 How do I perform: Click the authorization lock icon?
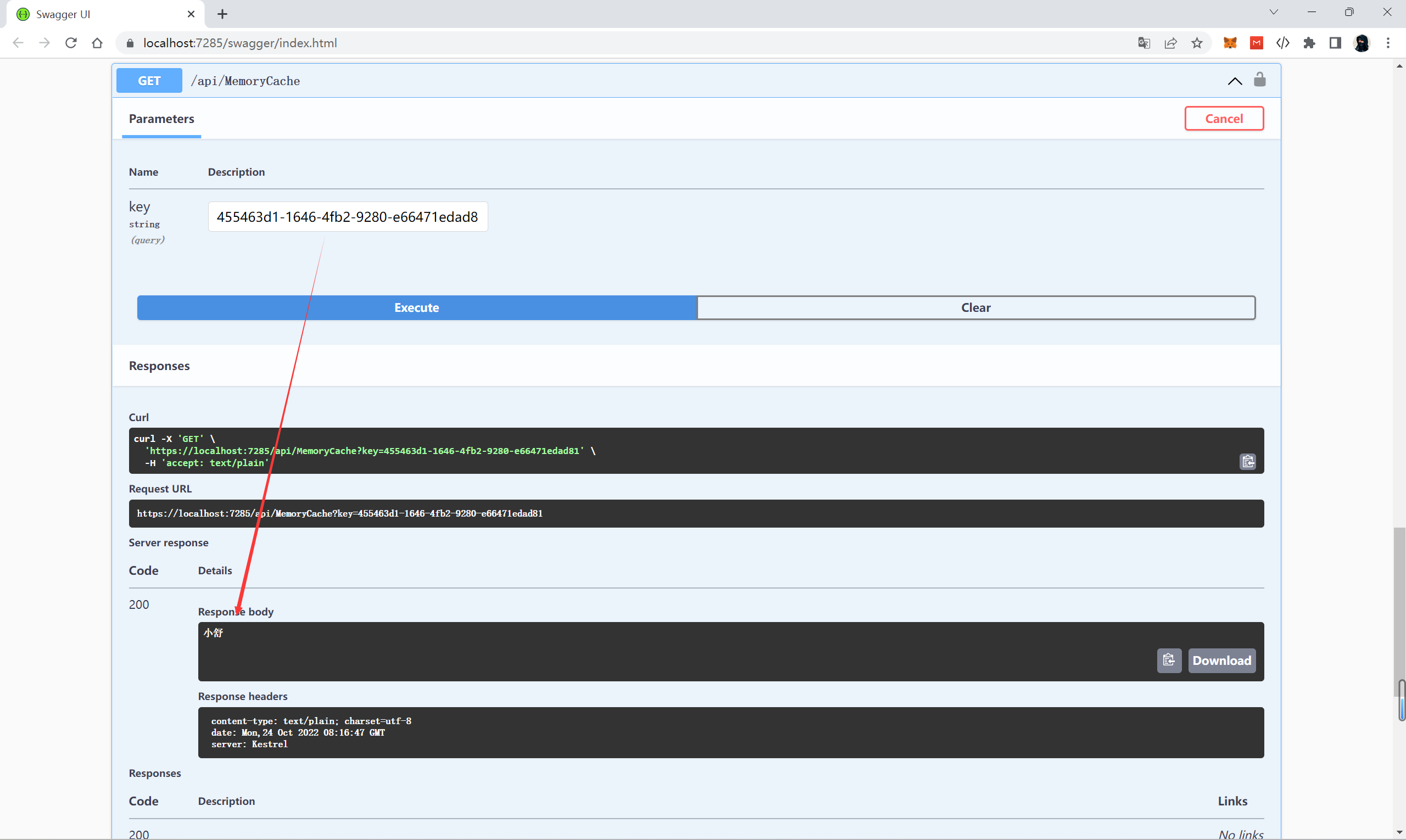1259,80
